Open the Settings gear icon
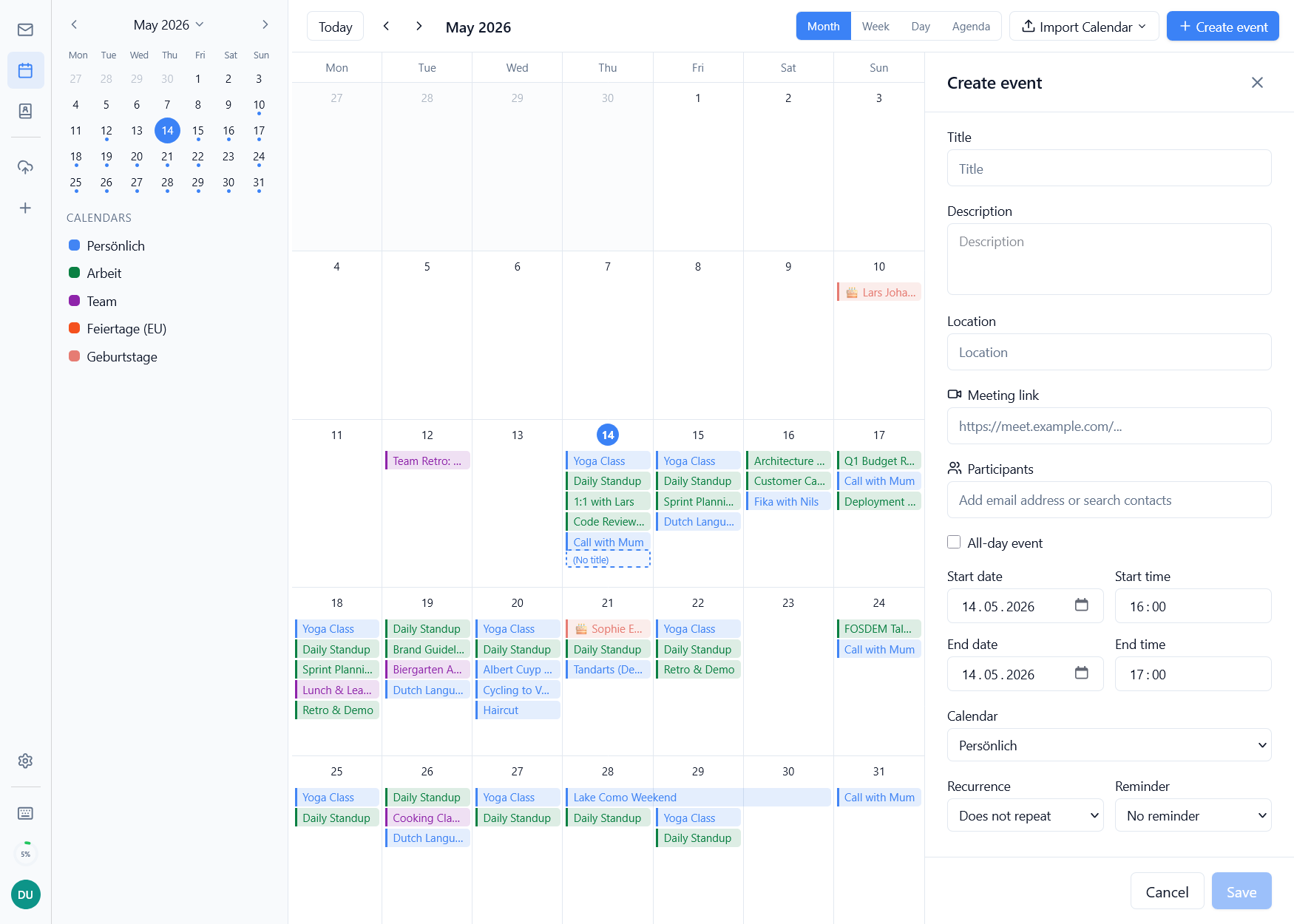Viewport: 1294px width, 924px height. [x=25, y=761]
